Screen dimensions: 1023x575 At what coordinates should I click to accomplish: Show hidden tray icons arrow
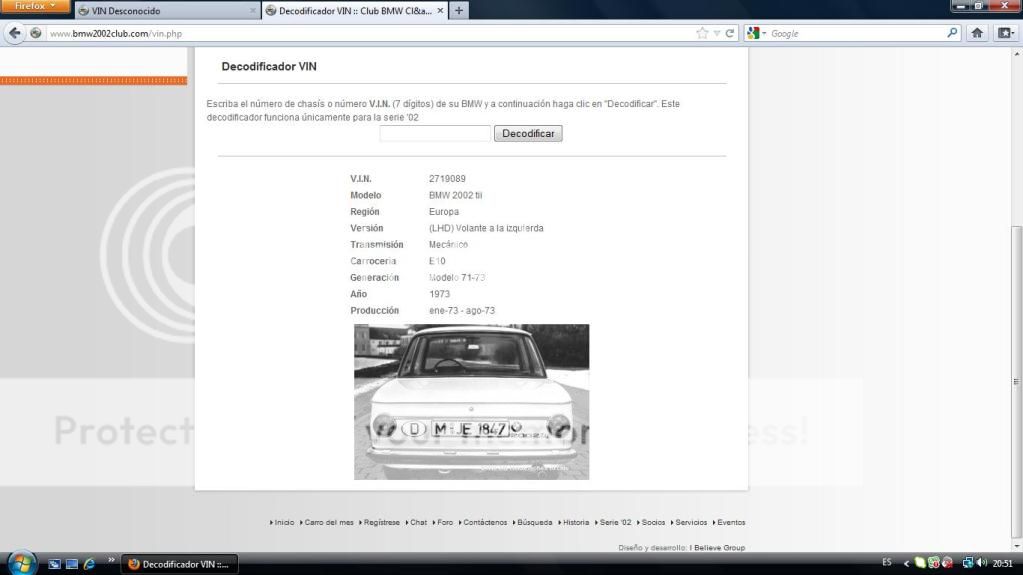click(906, 563)
